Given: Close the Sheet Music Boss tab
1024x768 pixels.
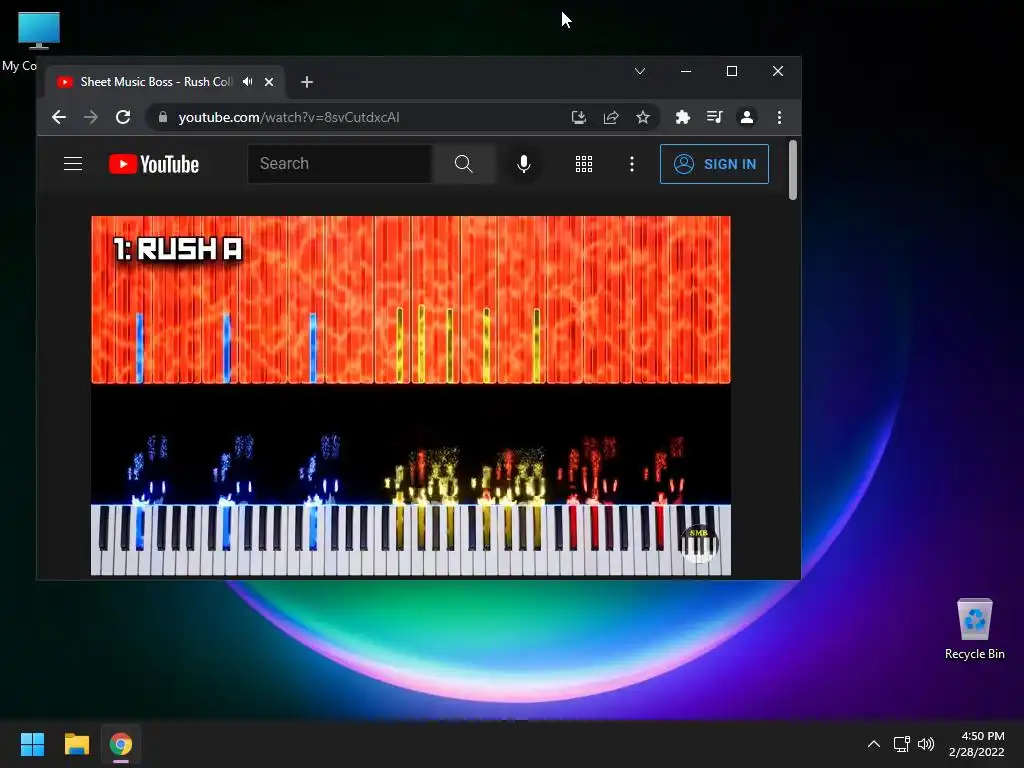Looking at the screenshot, I should tap(269, 82).
